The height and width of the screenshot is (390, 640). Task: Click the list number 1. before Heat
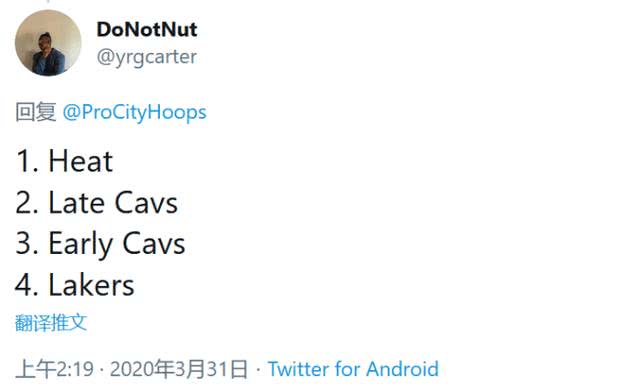click(x=28, y=161)
